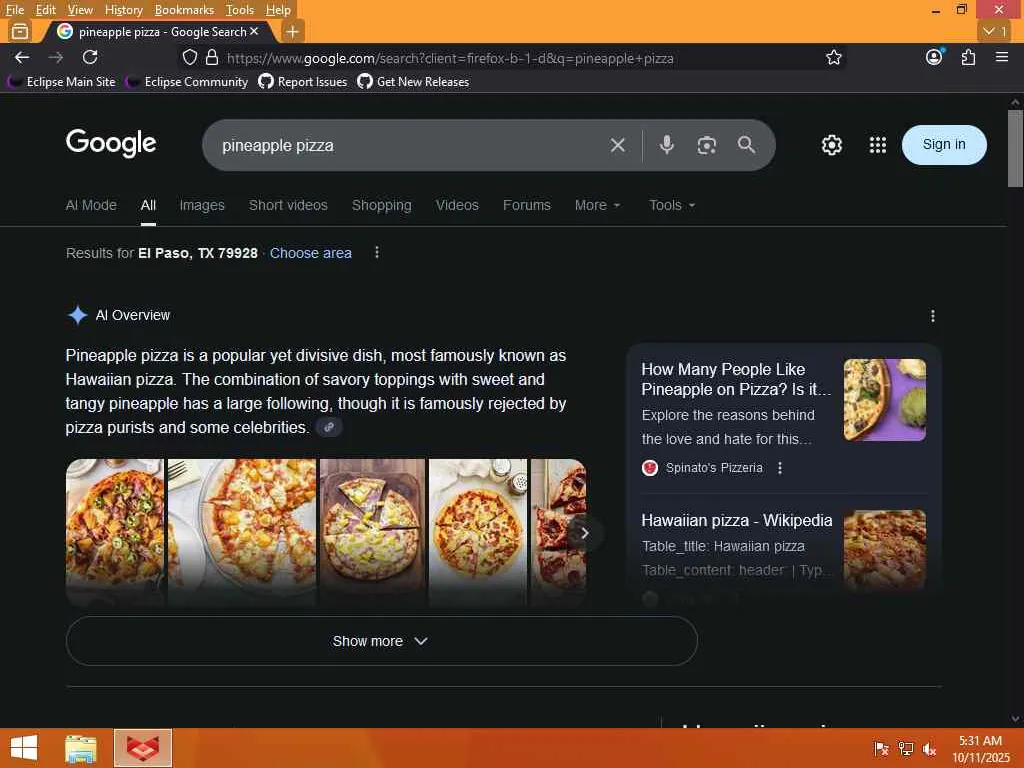Viewport: 1024px width, 768px height.
Task: Close the pineapple pizza search tab
Action: 254,31
